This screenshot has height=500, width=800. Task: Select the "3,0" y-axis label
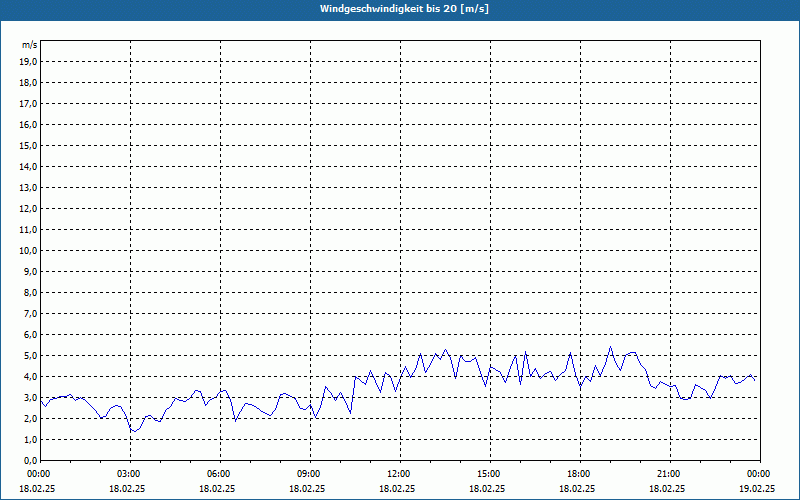coord(31,397)
